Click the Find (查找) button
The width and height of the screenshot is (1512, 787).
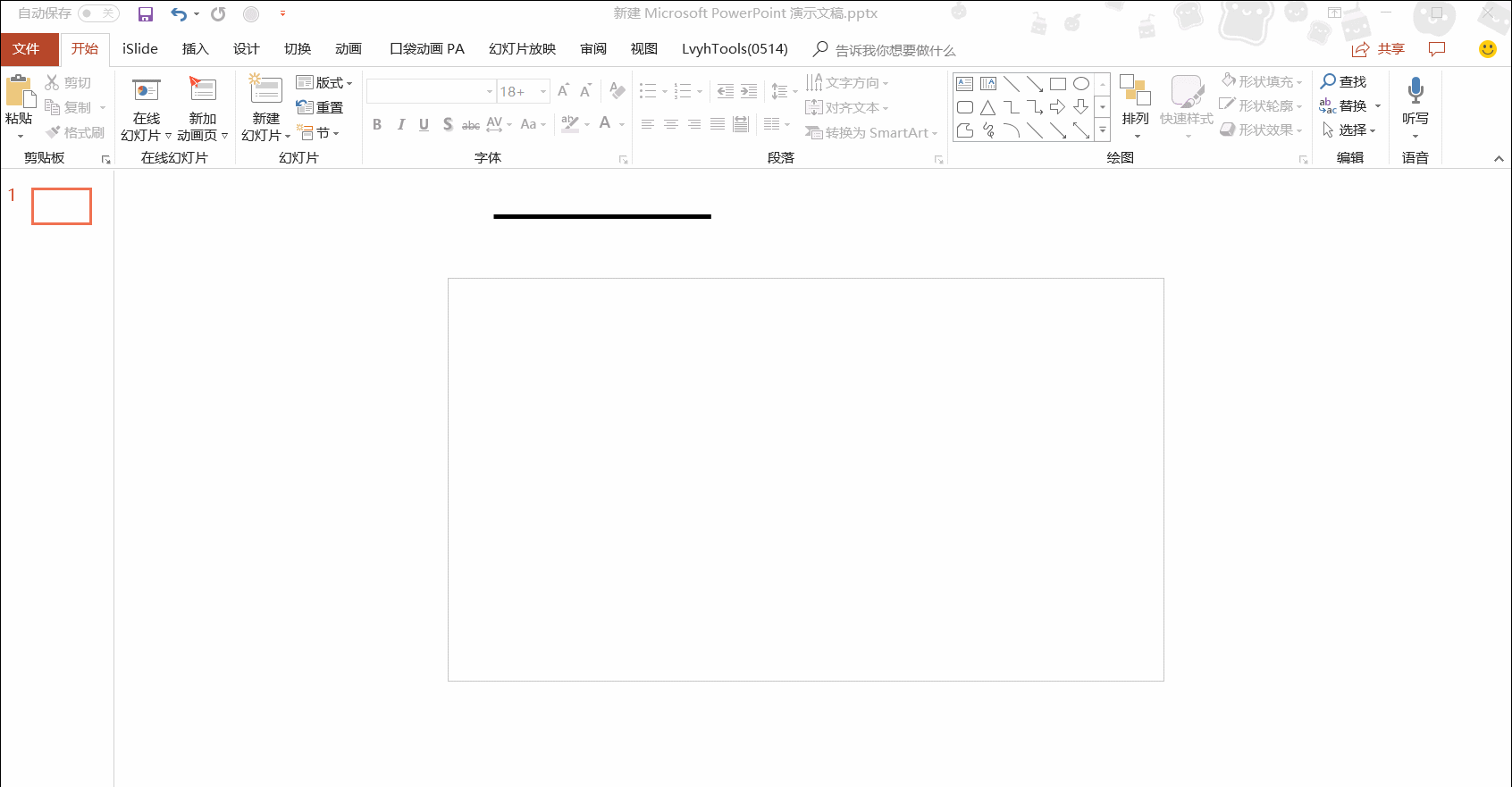1344,82
